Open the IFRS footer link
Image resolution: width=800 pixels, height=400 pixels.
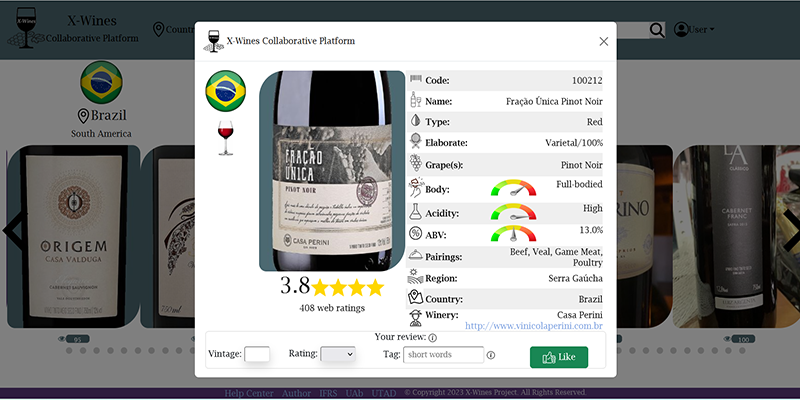coord(329,393)
